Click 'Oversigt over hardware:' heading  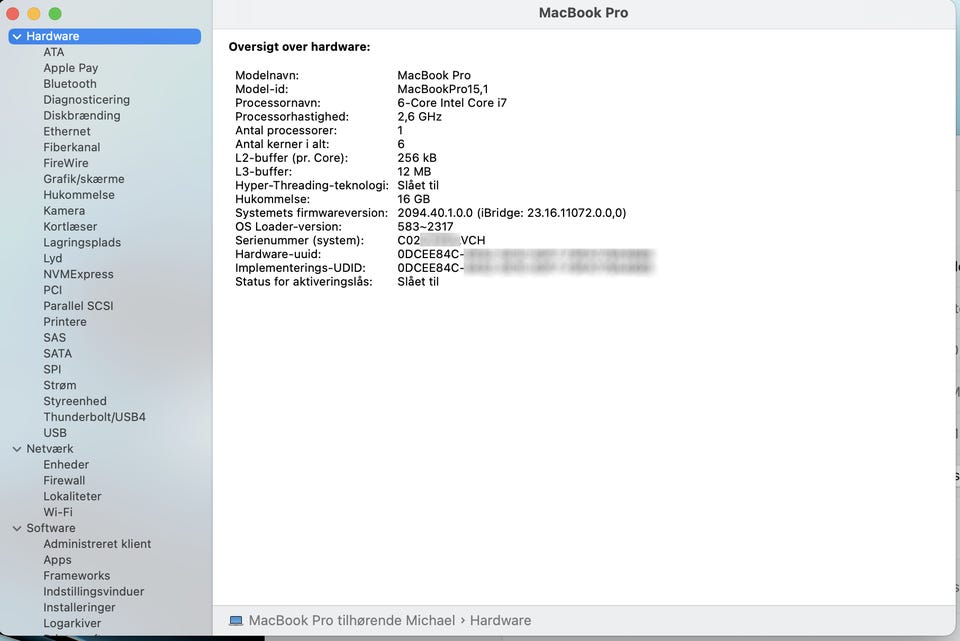click(x=299, y=47)
